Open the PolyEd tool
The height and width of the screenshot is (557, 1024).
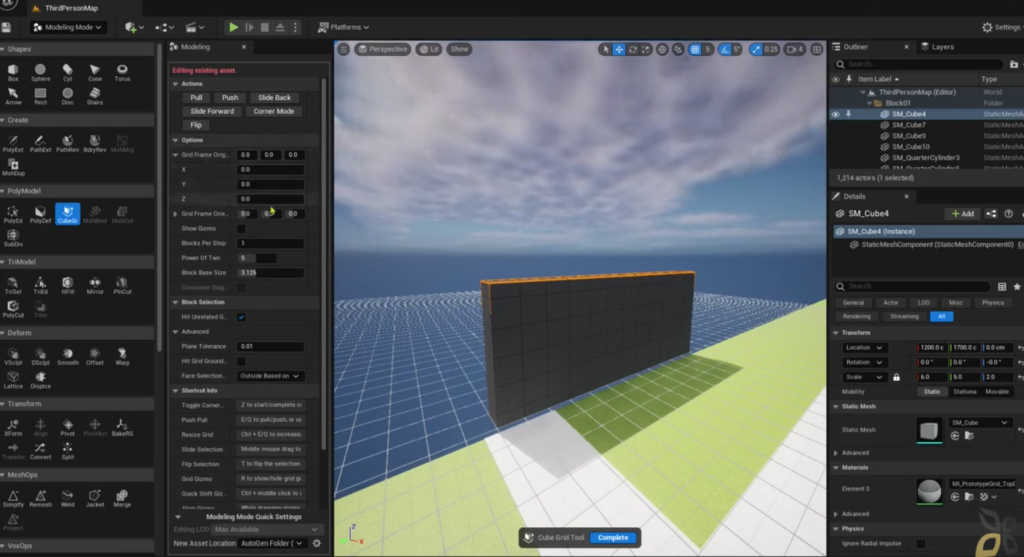[13, 214]
